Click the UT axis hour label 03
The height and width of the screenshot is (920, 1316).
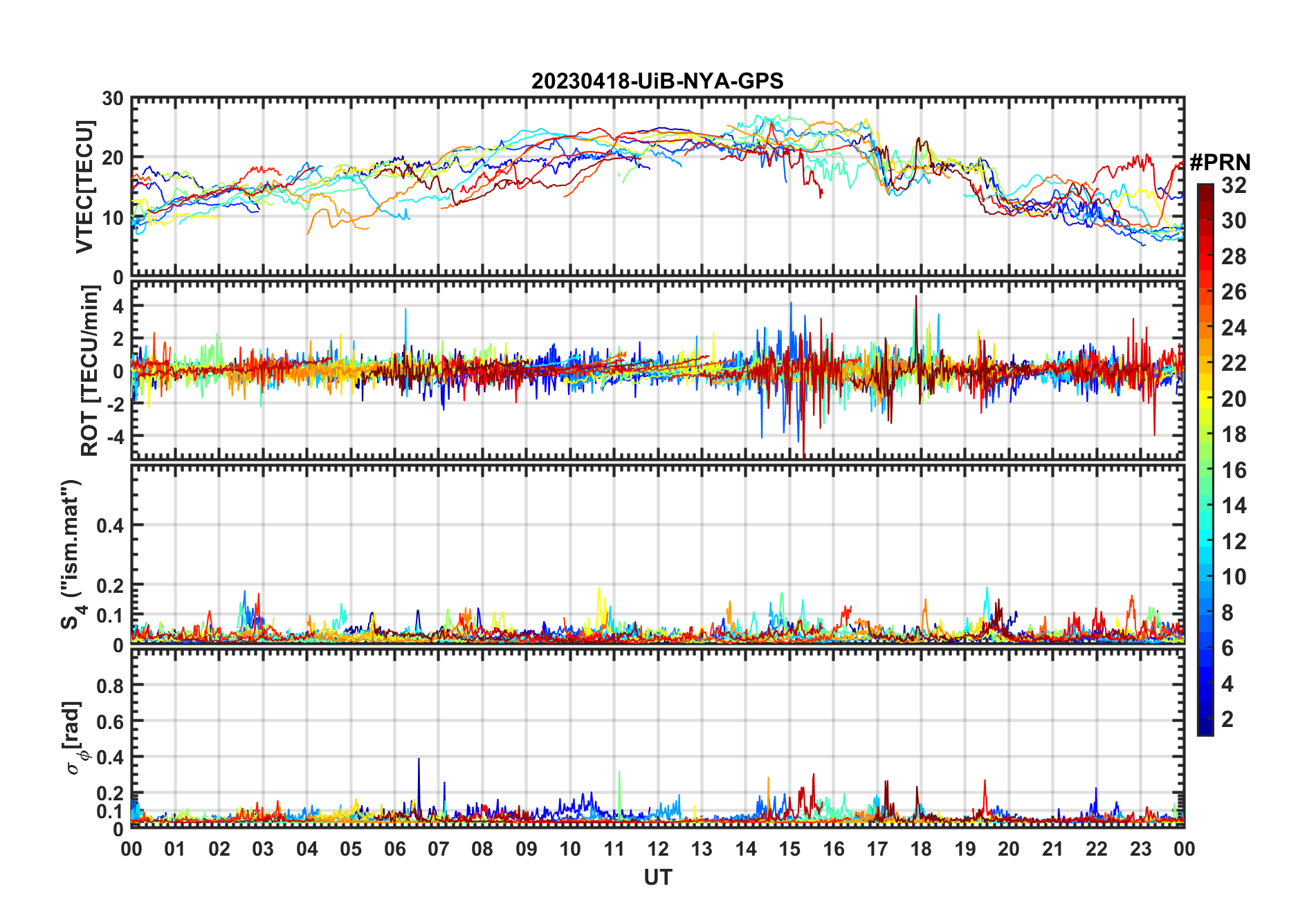(263, 849)
